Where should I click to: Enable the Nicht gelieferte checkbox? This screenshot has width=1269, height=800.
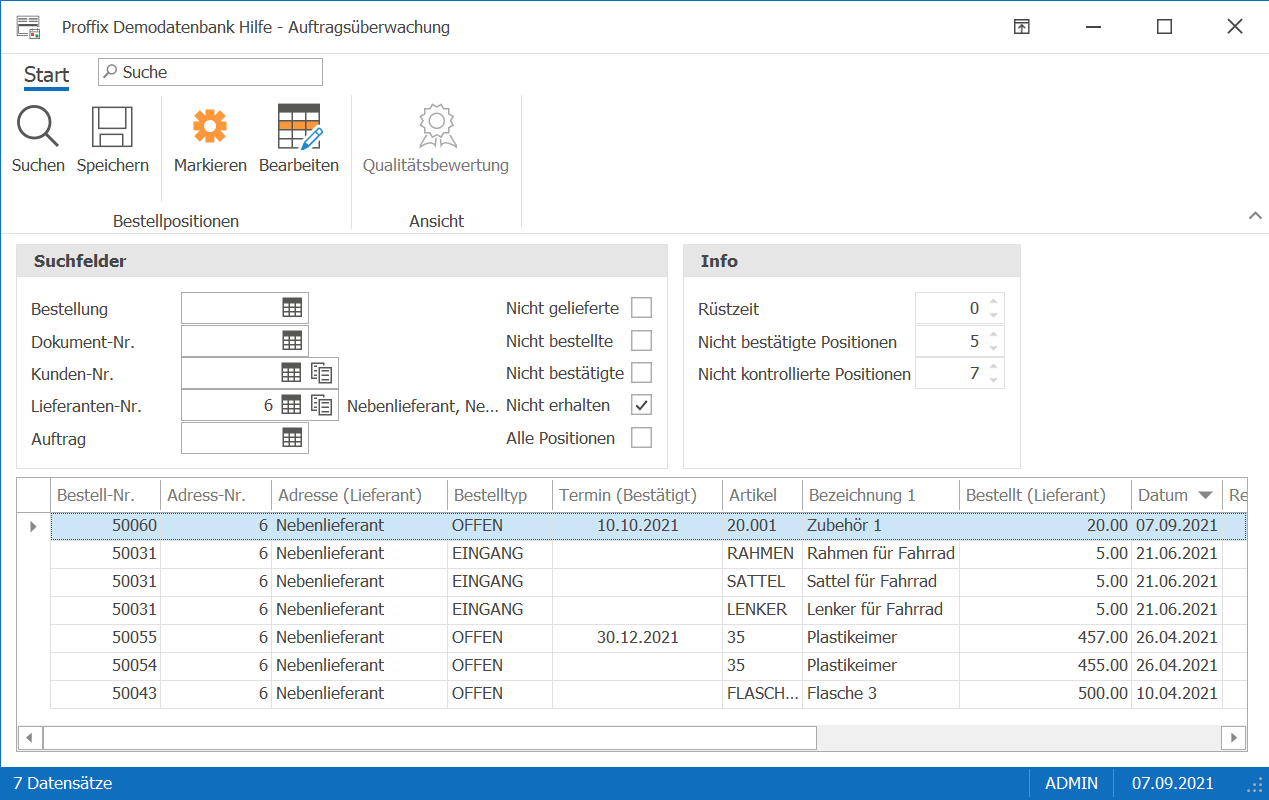point(641,308)
